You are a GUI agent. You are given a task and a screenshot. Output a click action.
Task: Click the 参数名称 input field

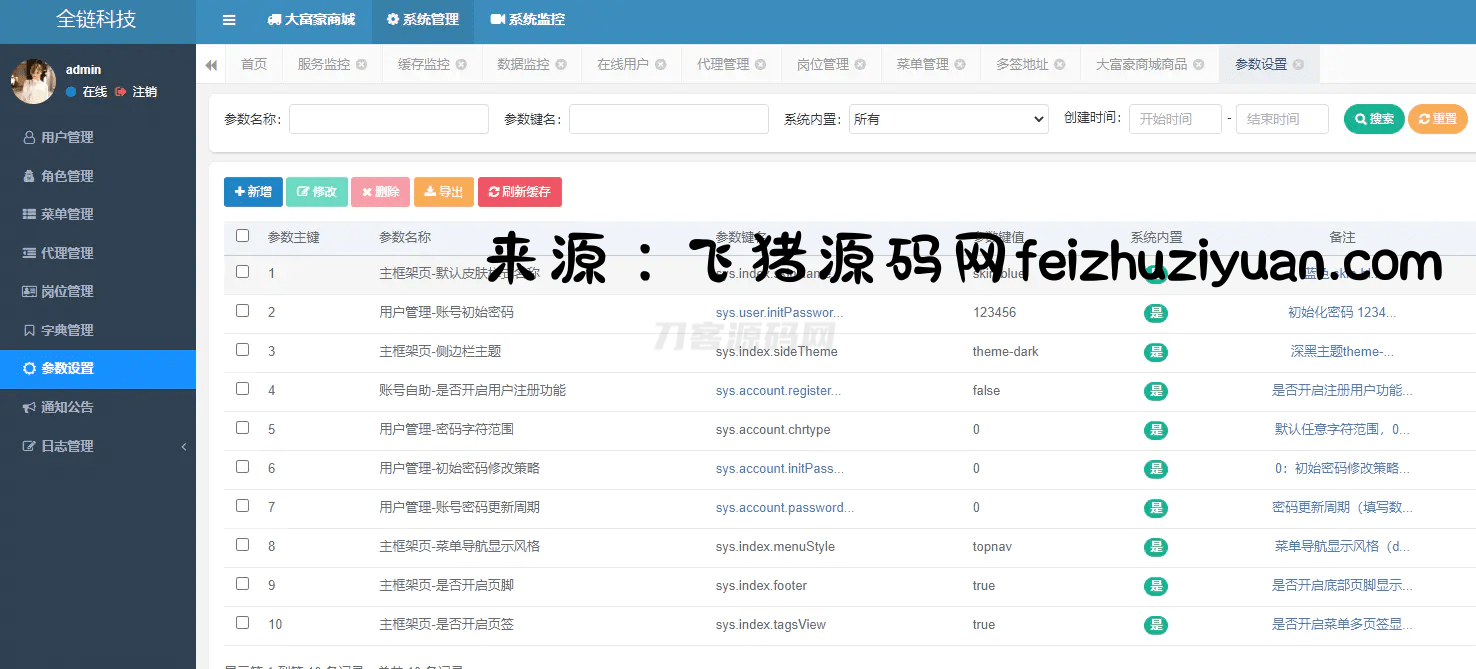point(388,119)
